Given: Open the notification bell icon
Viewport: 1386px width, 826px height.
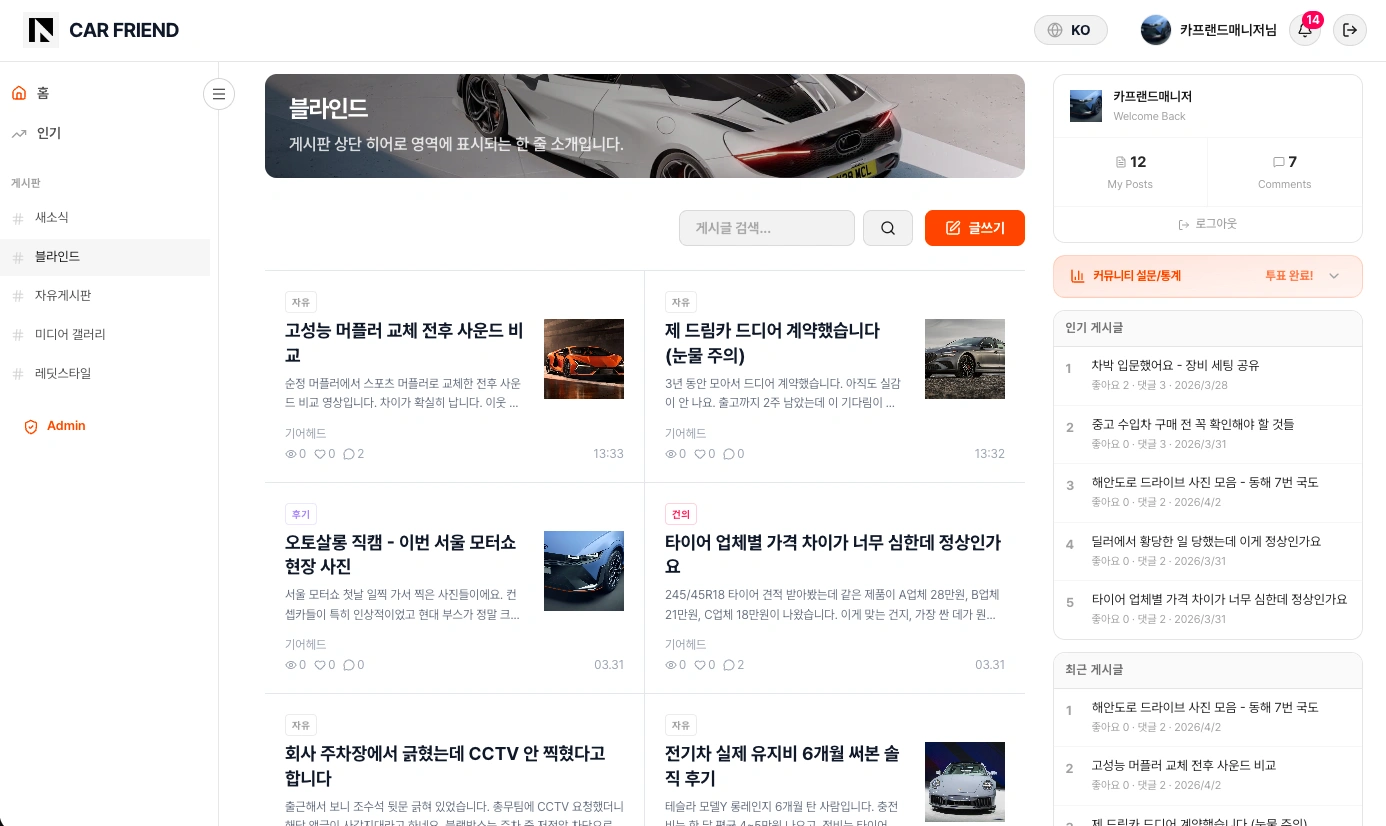Looking at the screenshot, I should pos(1305,30).
